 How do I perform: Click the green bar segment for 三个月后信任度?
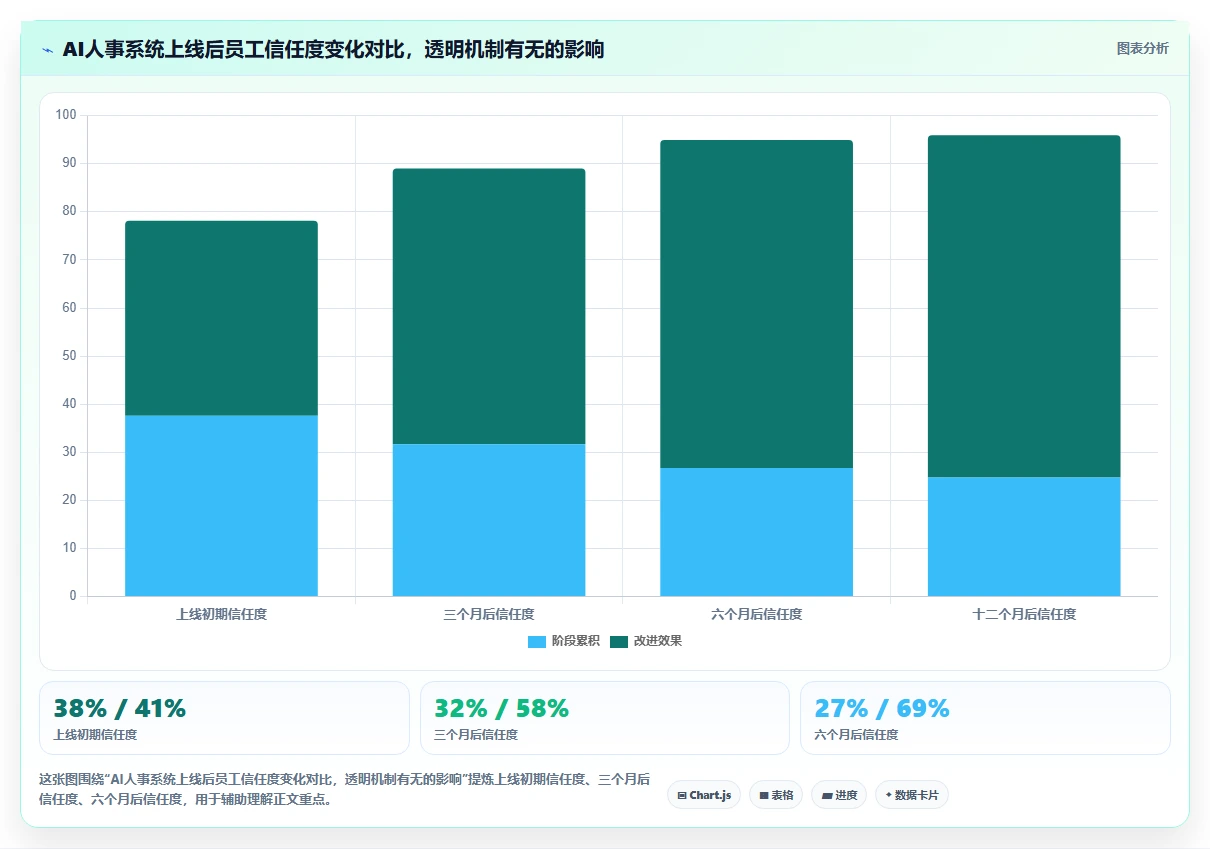click(x=489, y=306)
